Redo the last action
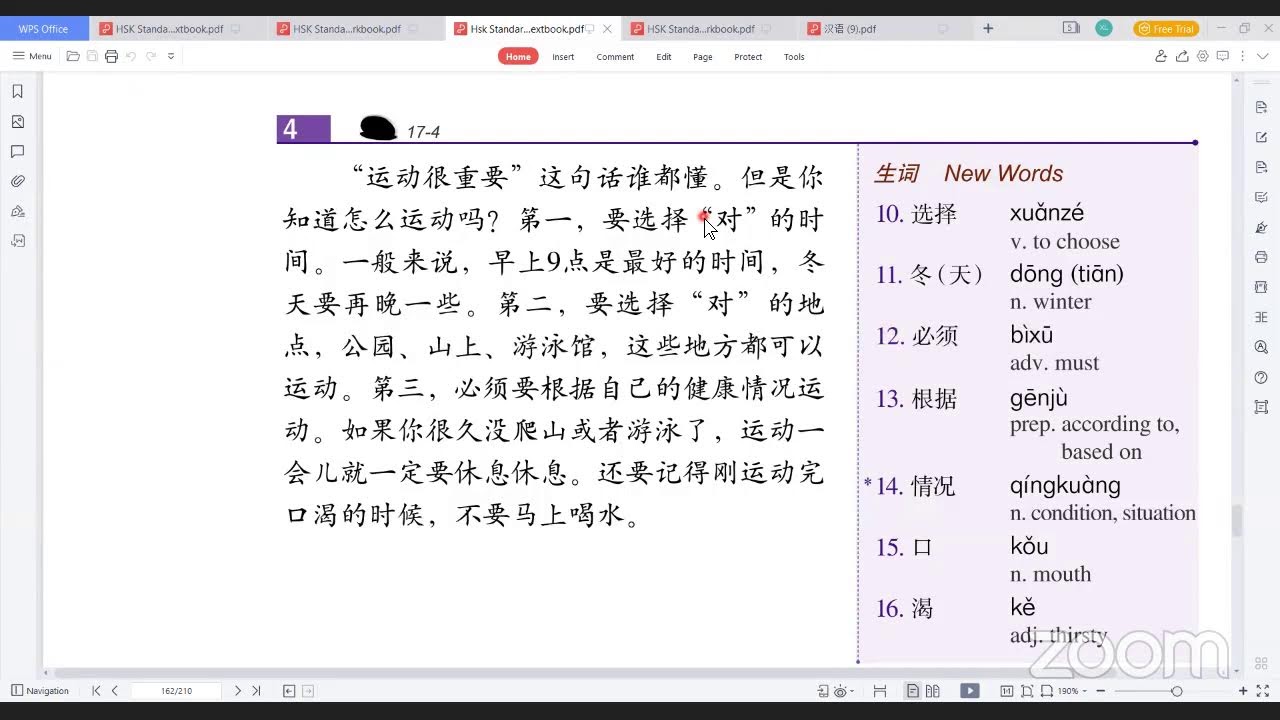This screenshot has width=1280, height=720. point(151,56)
